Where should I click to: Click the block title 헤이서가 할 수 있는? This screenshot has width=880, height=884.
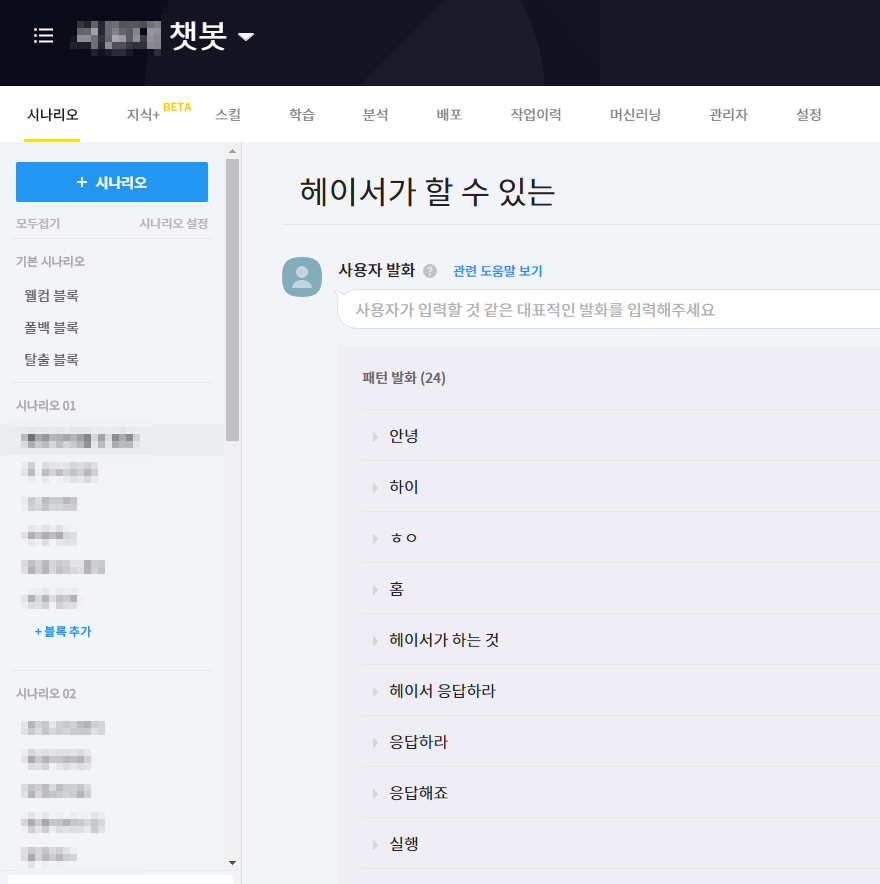[427, 192]
